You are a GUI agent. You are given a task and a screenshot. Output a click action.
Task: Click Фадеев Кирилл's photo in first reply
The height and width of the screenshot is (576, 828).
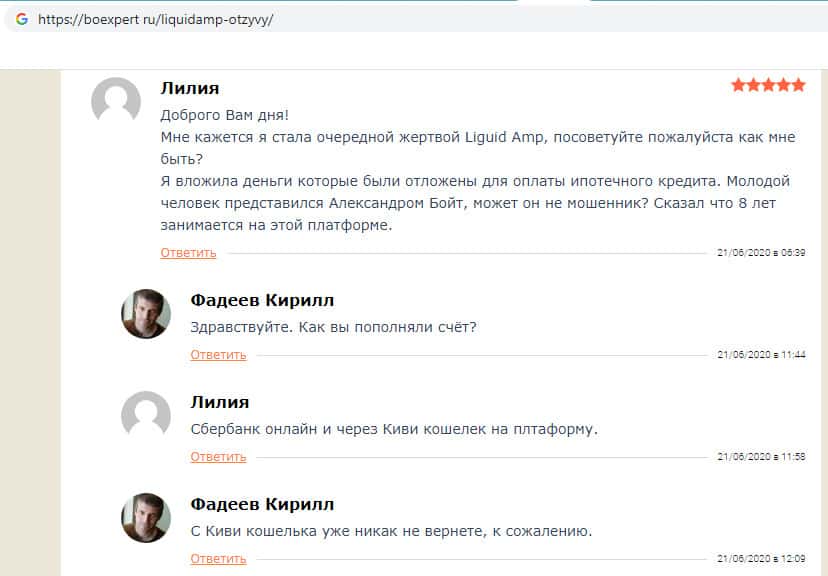(146, 314)
